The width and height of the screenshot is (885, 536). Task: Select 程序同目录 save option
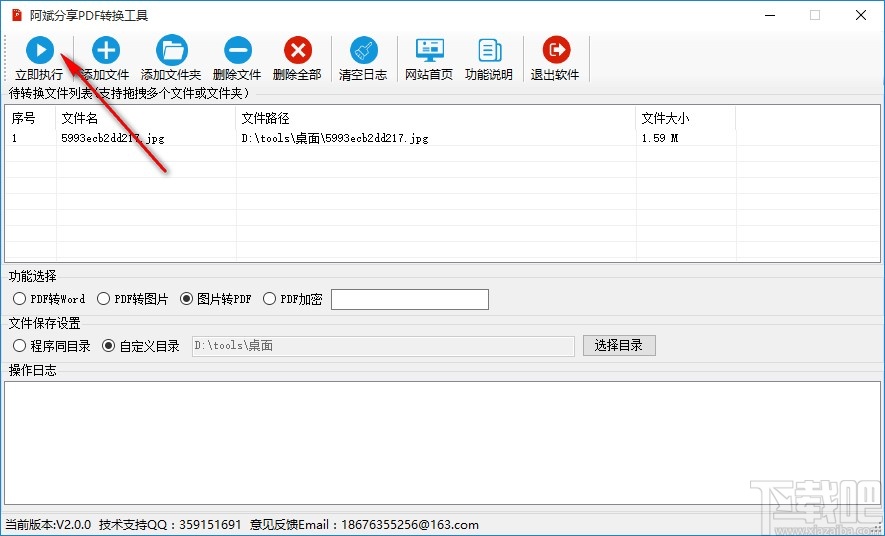[x=51, y=345]
